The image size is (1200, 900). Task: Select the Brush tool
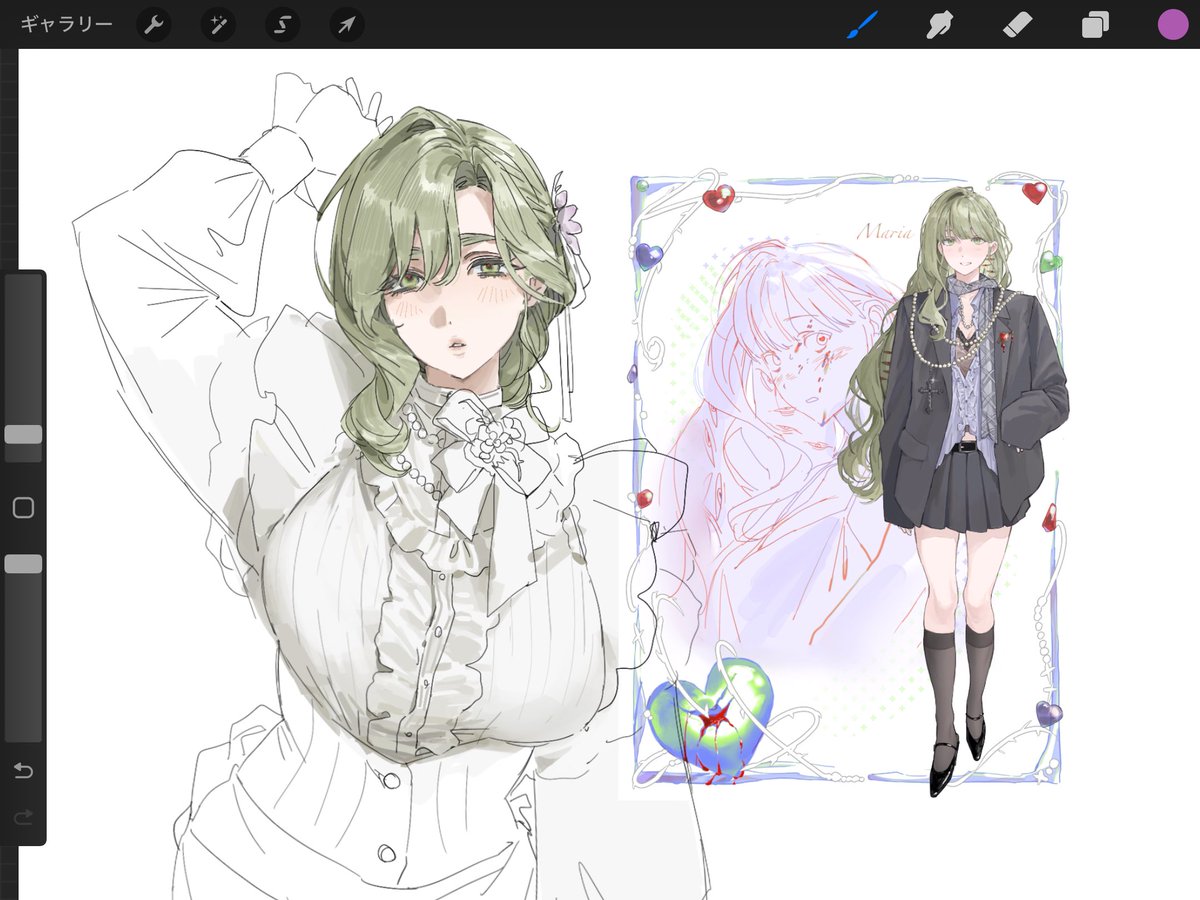coord(862,24)
